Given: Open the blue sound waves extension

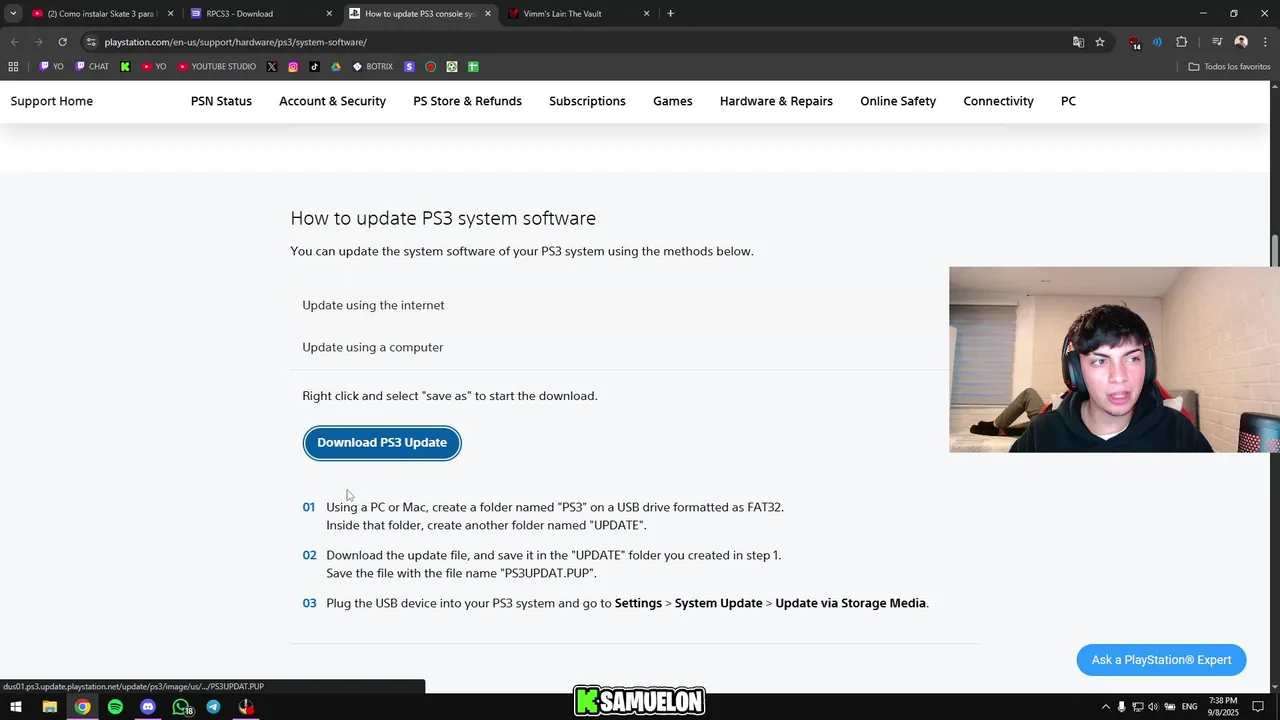Looking at the screenshot, I should [x=1157, y=42].
